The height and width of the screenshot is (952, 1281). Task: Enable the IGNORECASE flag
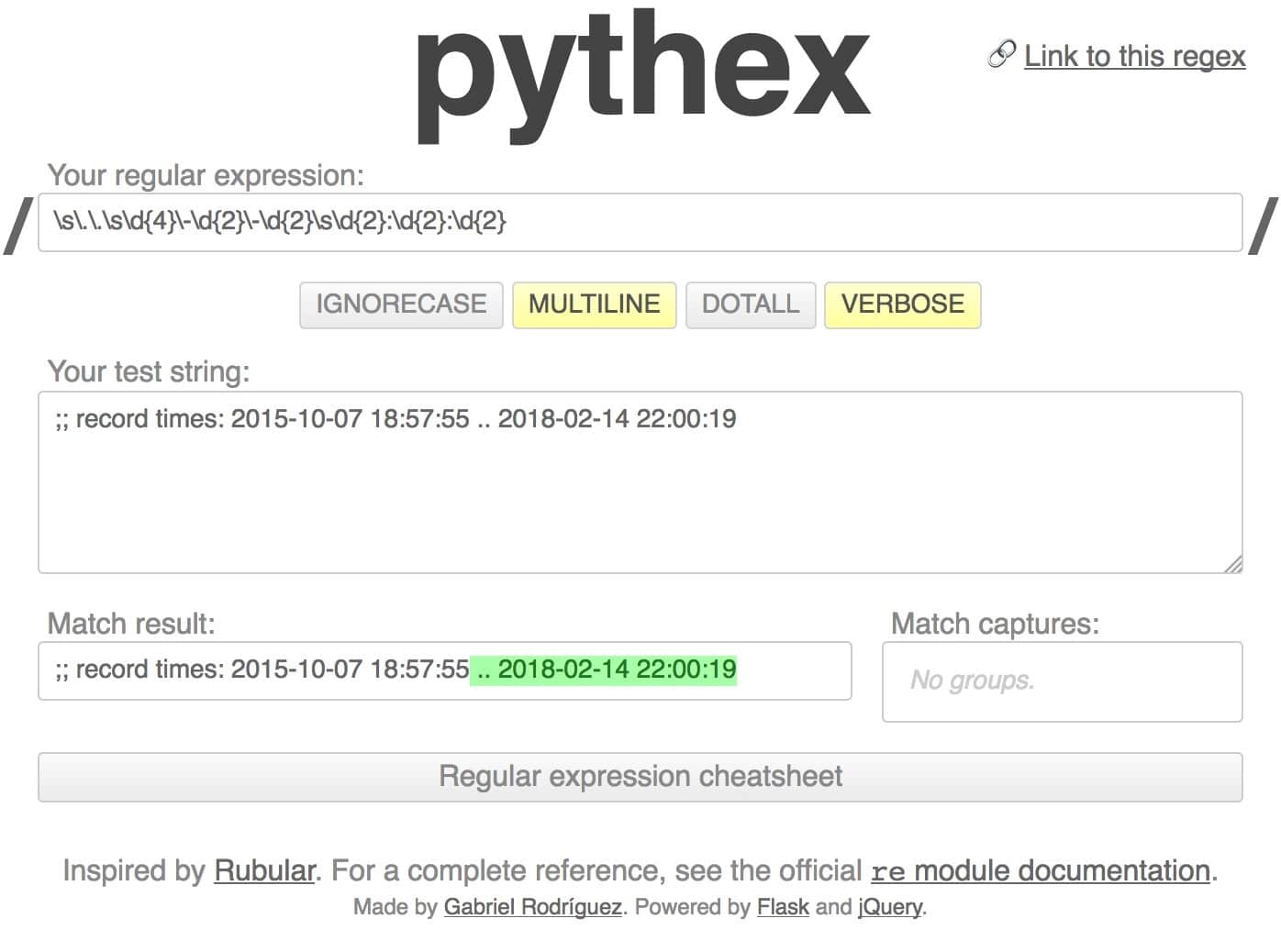401,304
